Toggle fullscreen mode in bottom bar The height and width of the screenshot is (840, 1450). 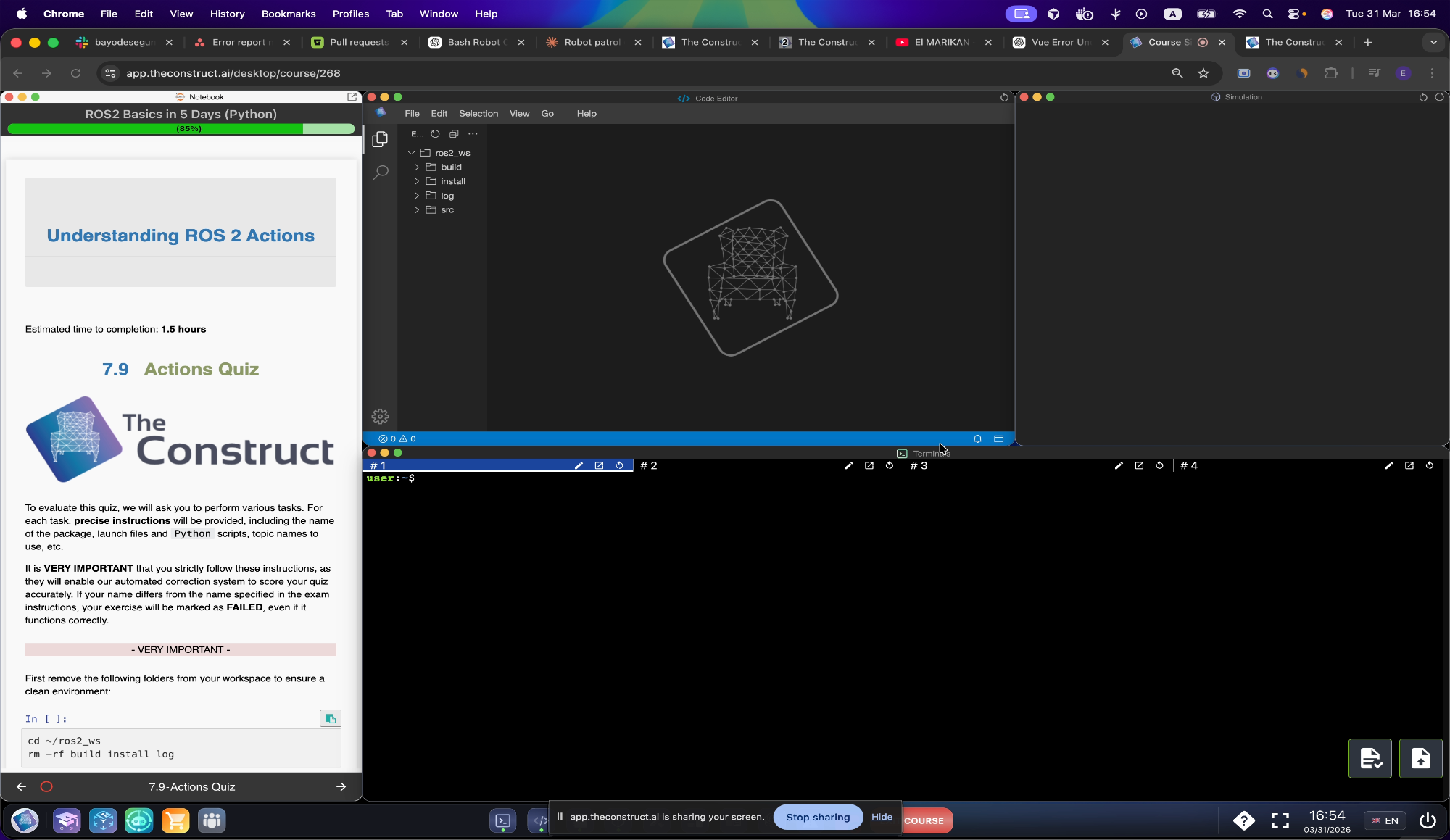1280,820
